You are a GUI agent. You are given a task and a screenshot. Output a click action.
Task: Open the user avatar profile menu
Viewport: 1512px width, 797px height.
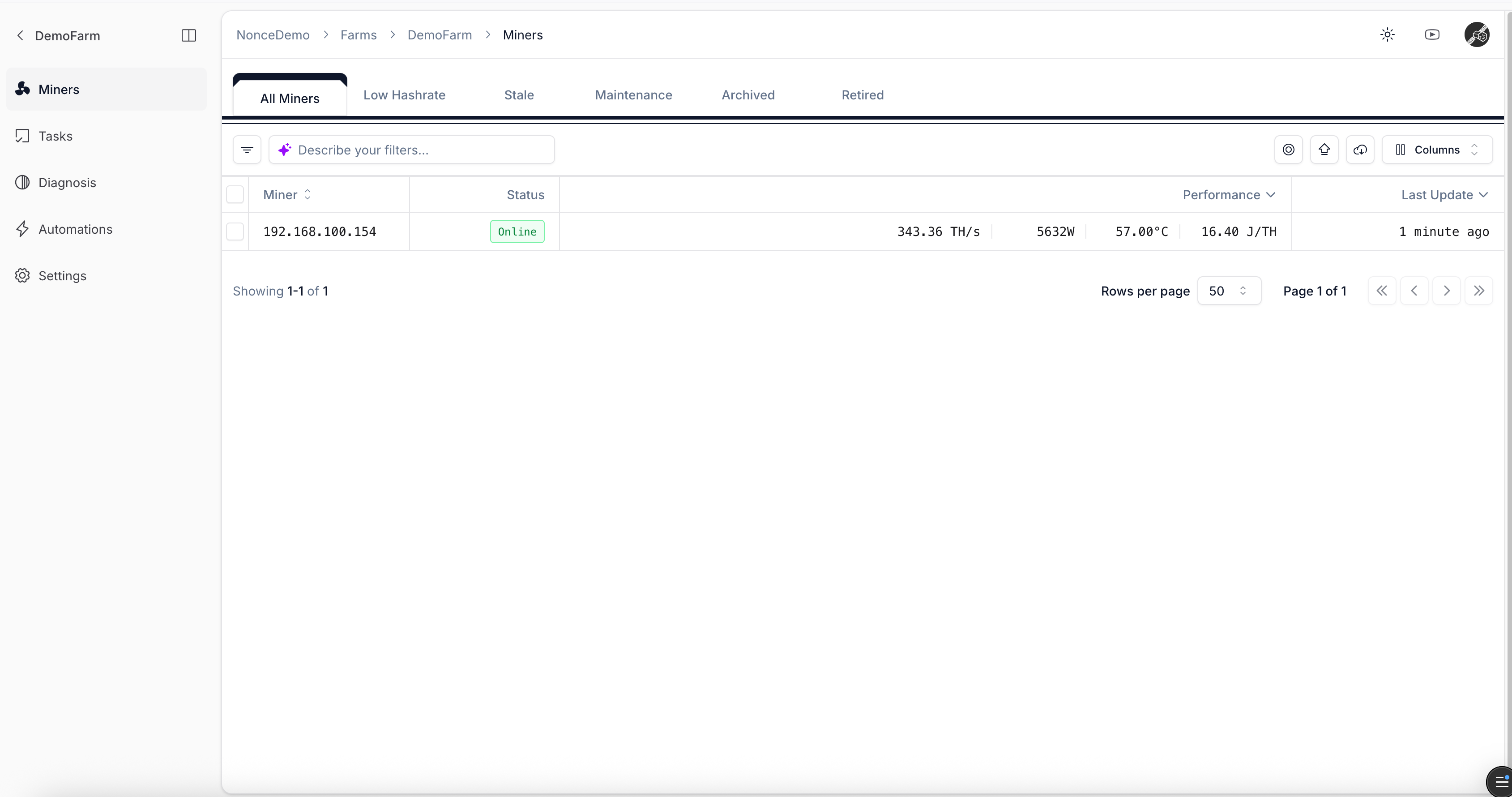coord(1476,34)
